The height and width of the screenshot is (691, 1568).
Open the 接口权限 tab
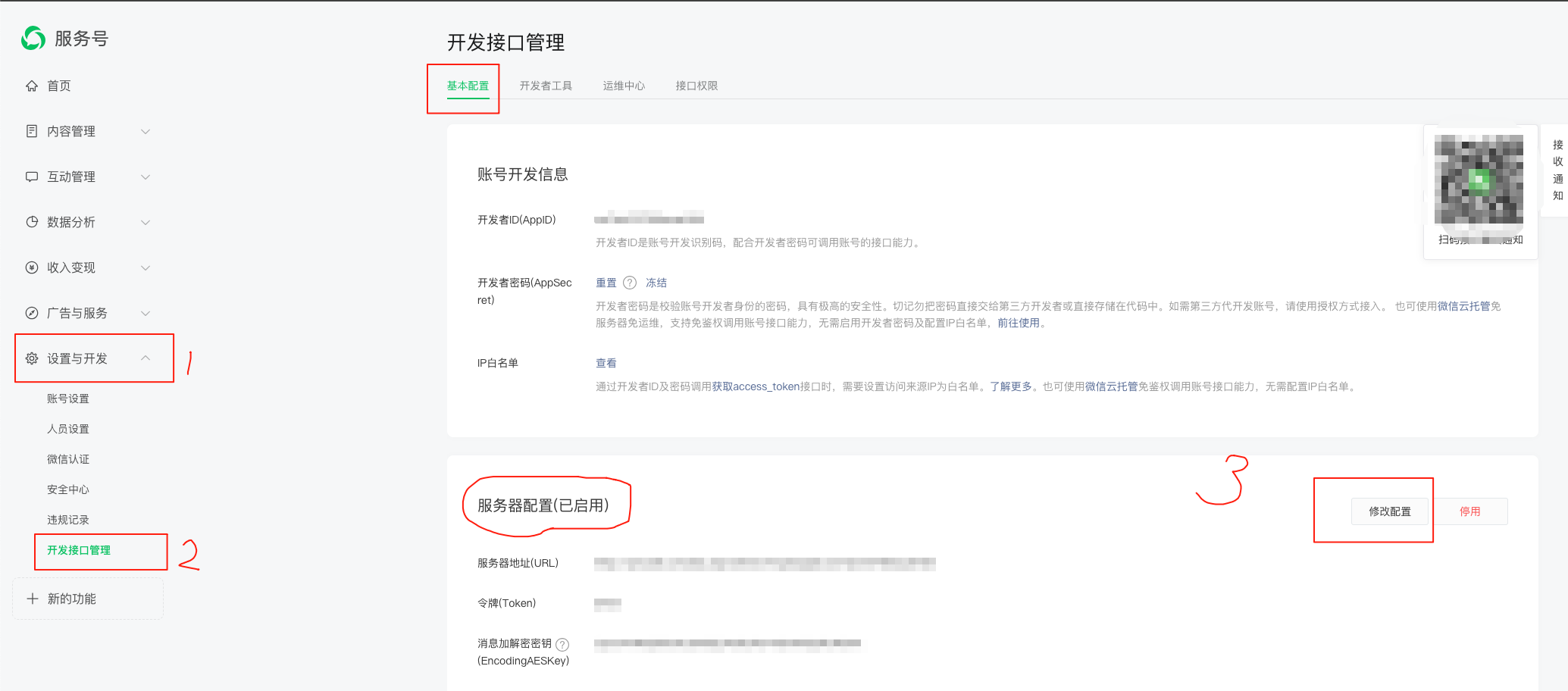point(696,86)
